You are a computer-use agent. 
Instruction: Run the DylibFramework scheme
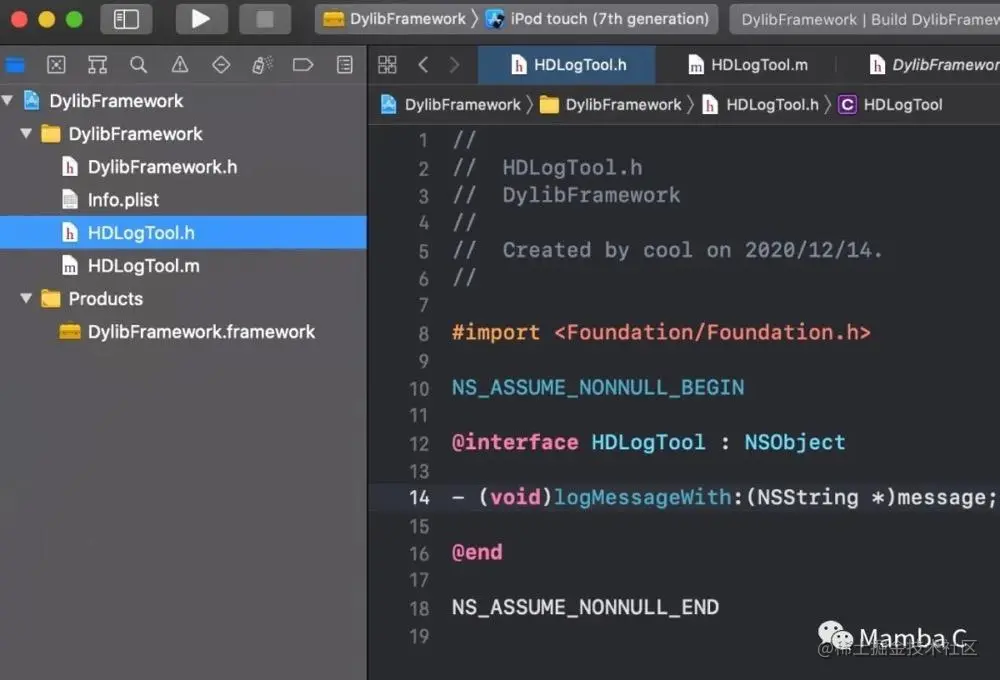[201, 19]
